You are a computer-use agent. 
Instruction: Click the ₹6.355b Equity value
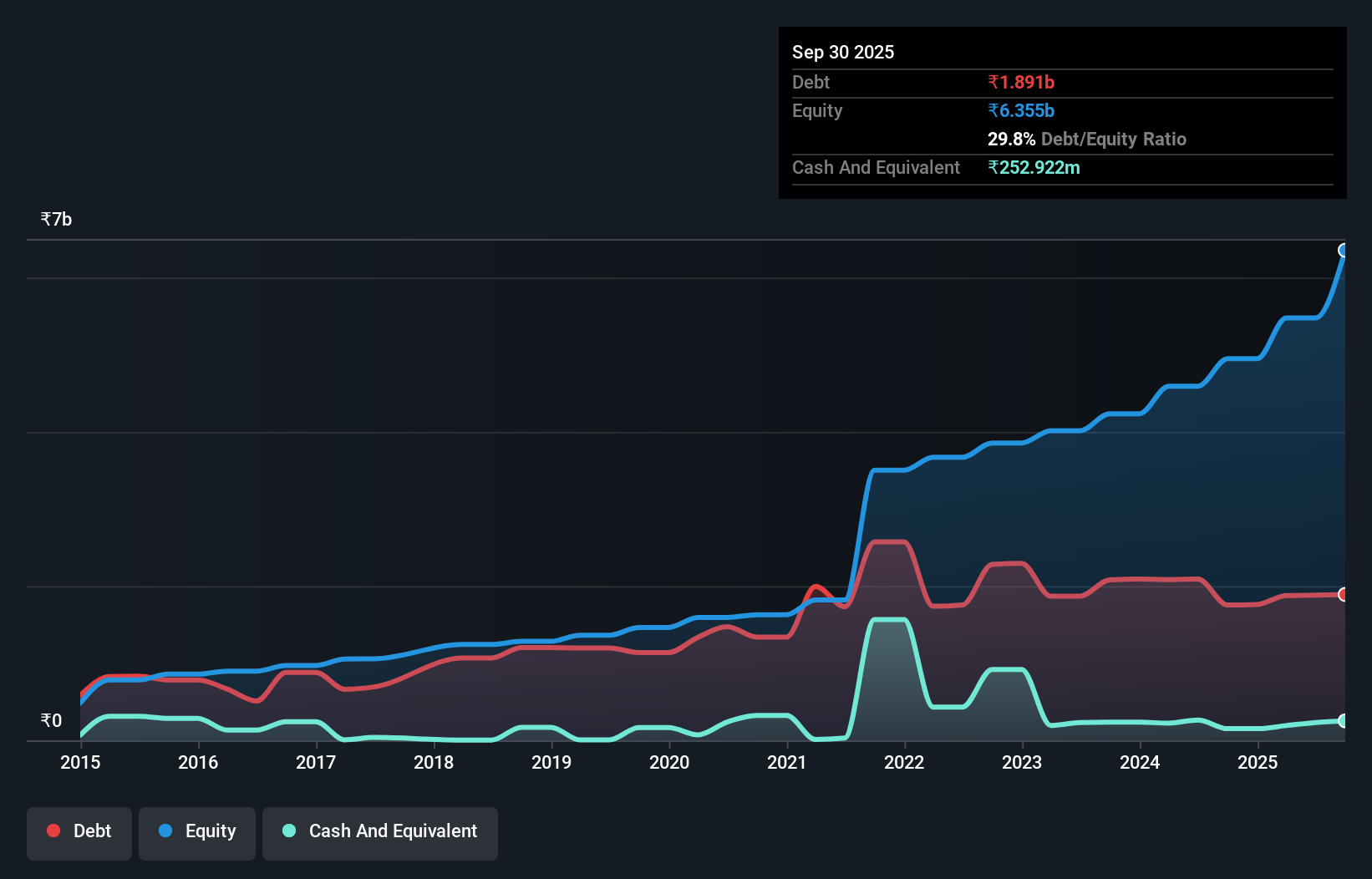1020,110
